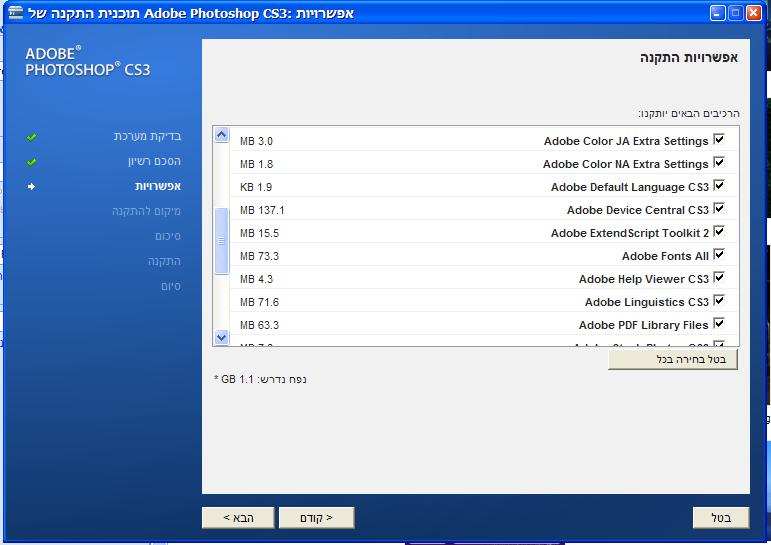Disable Adobe ExtendScript Toolkit 2 checkbox
Viewport: 771px width, 545px height.
point(719,231)
